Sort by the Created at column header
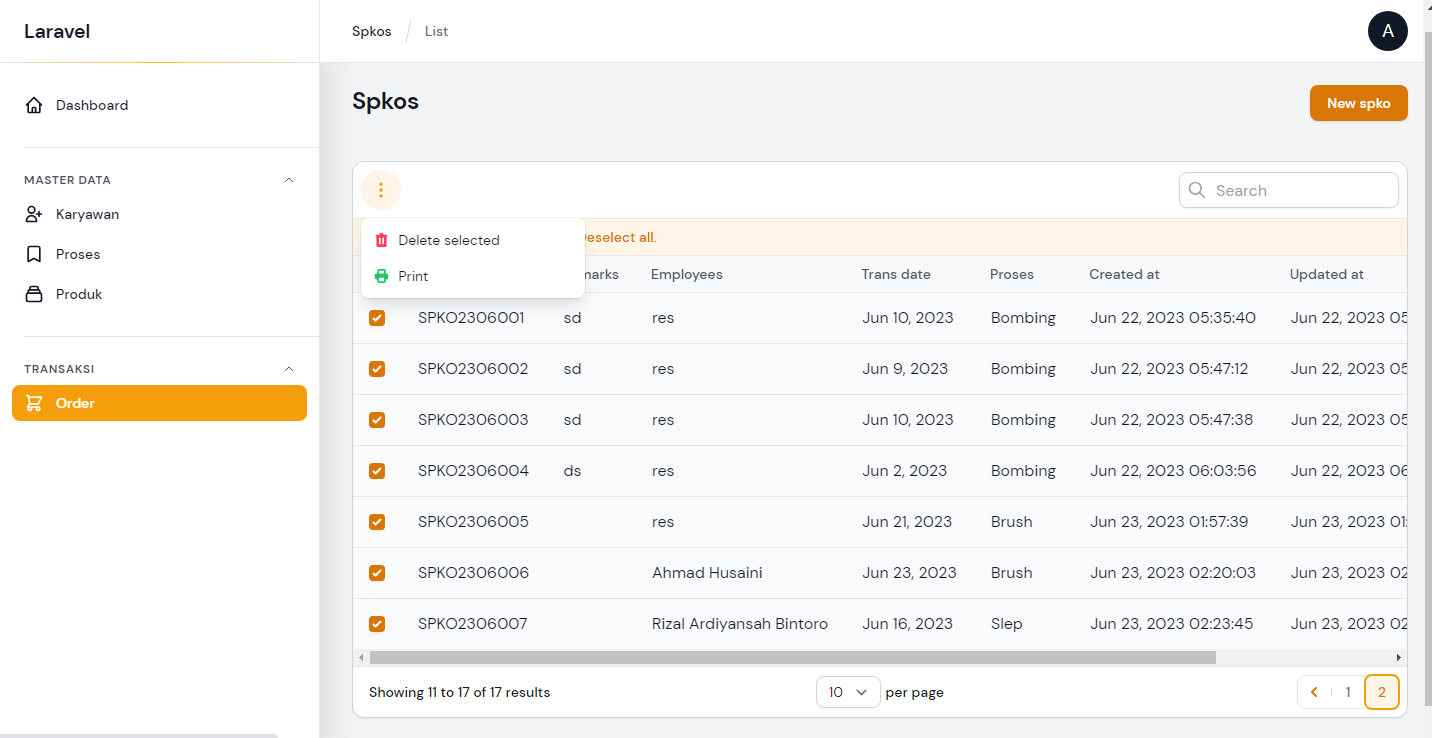 click(1124, 274)
